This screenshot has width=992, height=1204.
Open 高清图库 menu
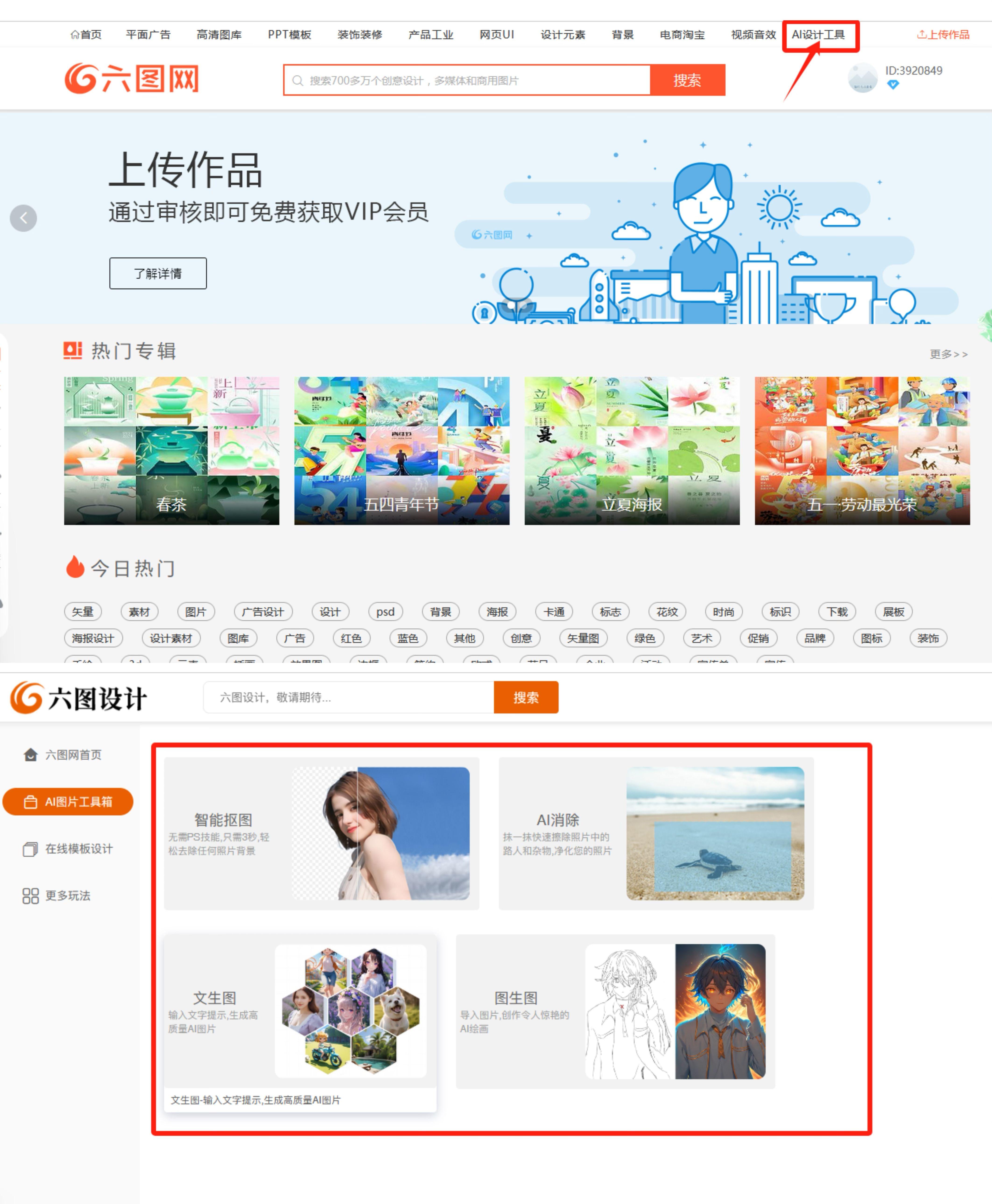(x=219, y=35)
